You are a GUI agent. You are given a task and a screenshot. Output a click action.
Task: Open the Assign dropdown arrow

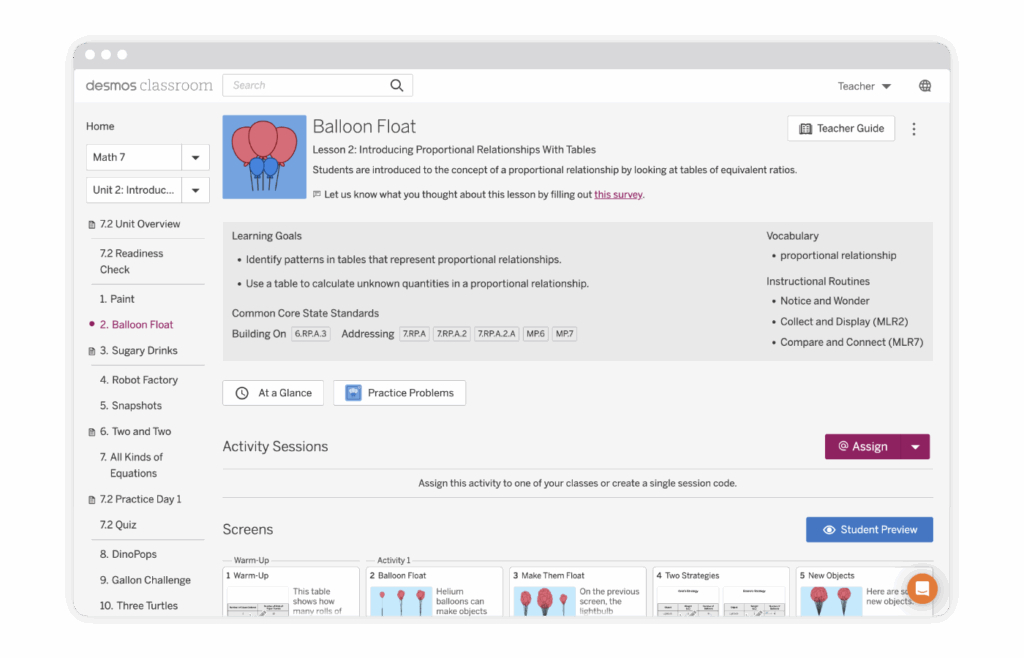[916, 446]
